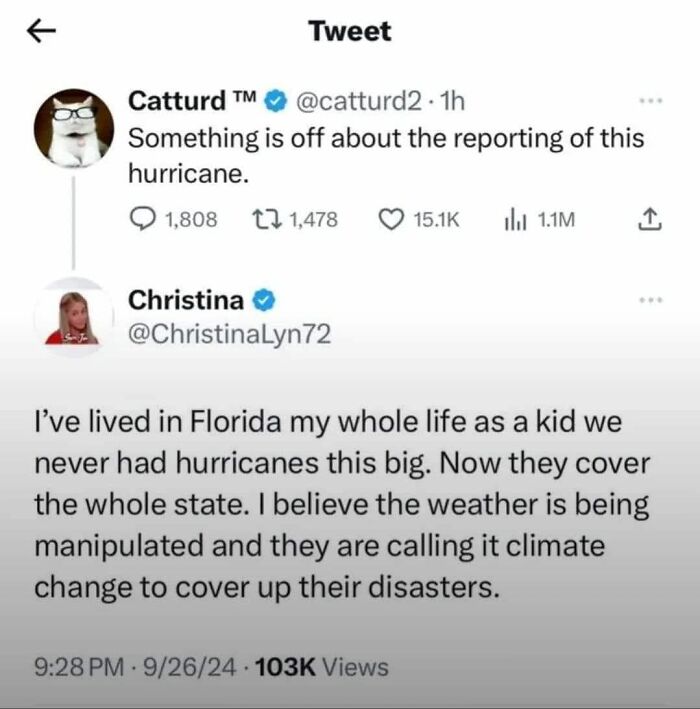Viewport: 700px width, 709px height.
Task: Open the Christina display name link
Action: click(187, 299)
